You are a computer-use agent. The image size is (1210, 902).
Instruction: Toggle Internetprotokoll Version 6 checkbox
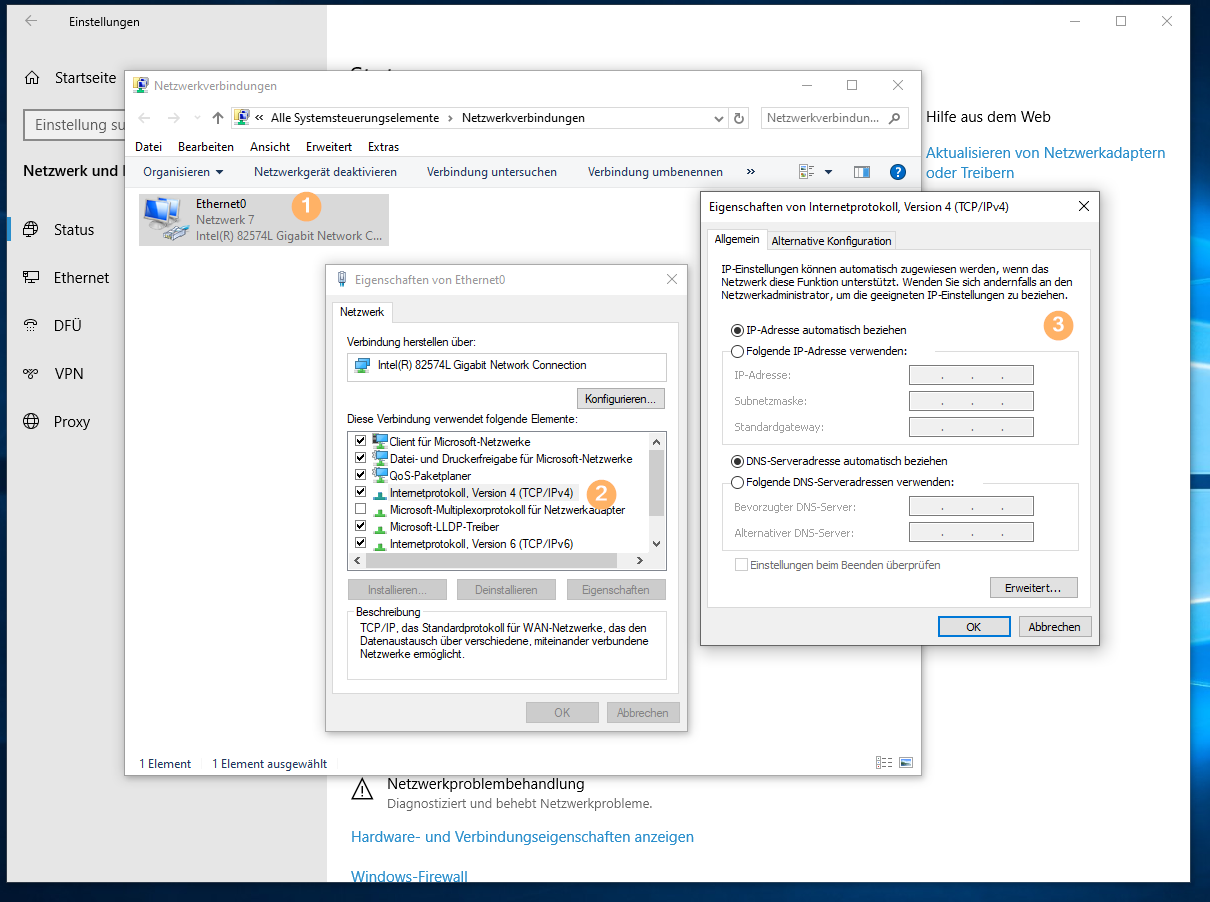point(361,544)
